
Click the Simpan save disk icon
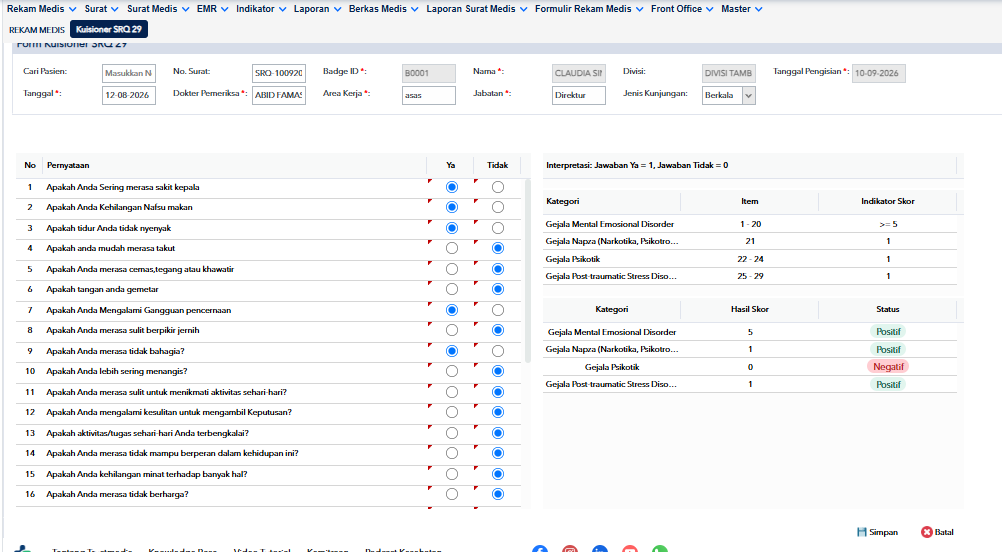point(861,532)
